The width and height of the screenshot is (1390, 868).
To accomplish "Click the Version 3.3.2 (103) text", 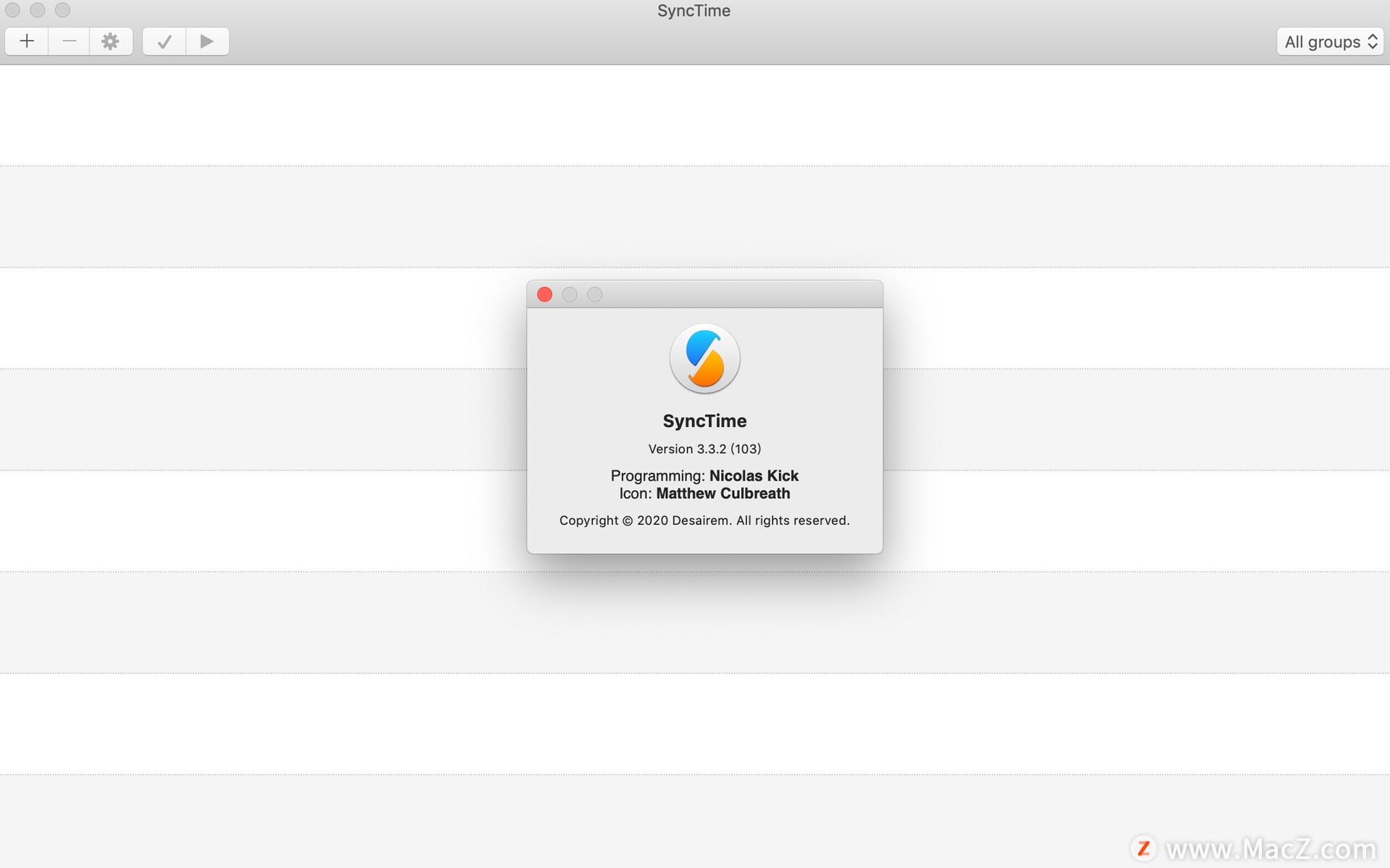I will (704, 449).
